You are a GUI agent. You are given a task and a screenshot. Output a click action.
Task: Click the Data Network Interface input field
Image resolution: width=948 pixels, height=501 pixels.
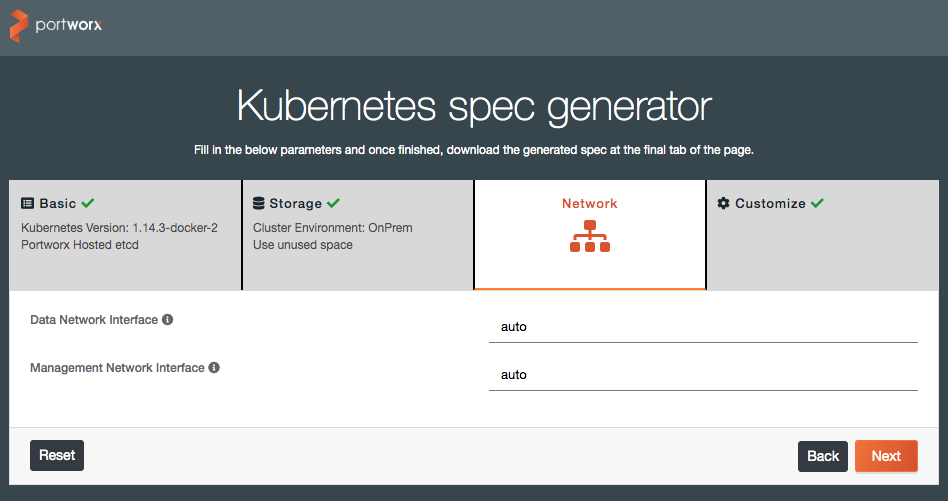703,327
